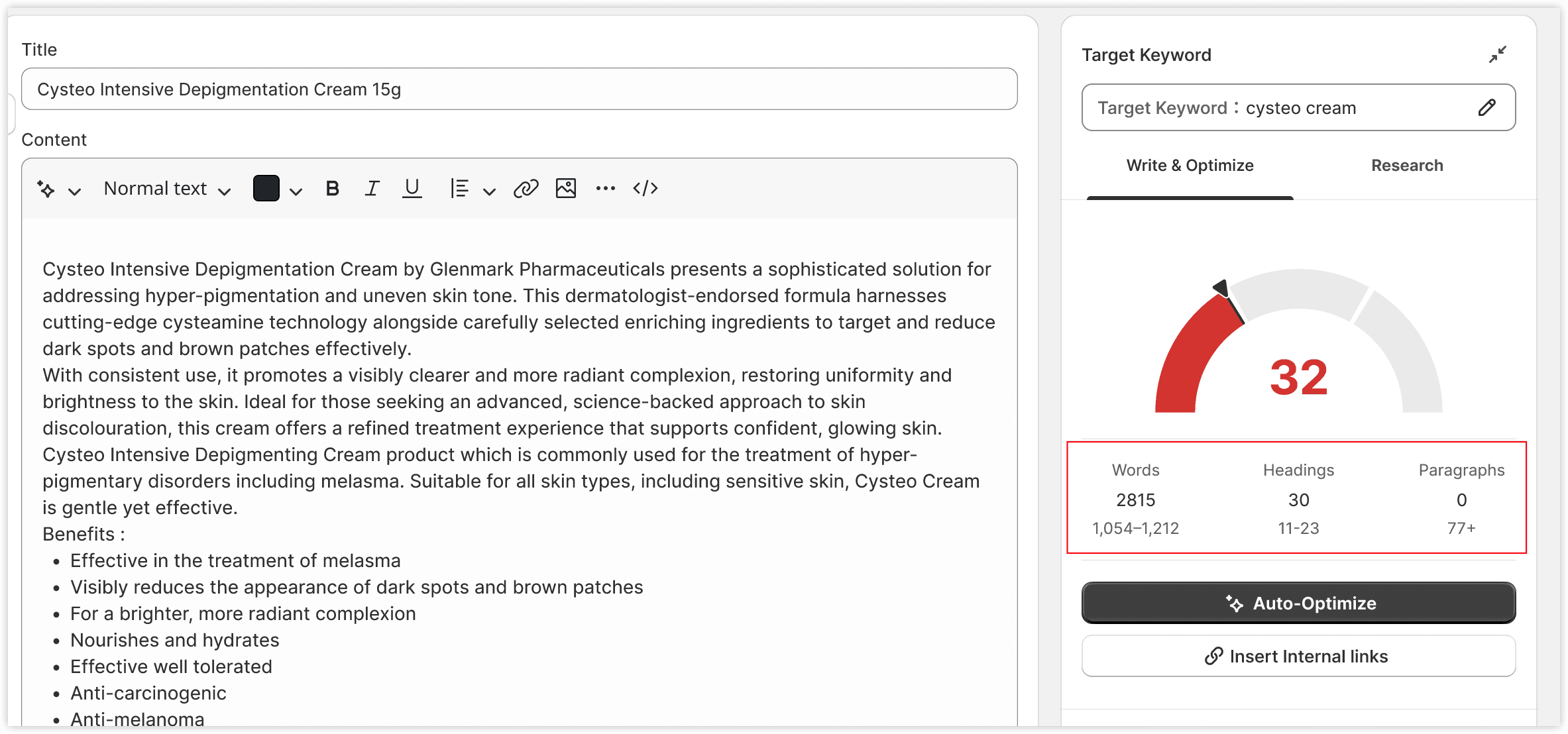The width and height of the screenshot is (1568, 734).
Task: Click into the Title input field
Action: click(x=520, y=89)
